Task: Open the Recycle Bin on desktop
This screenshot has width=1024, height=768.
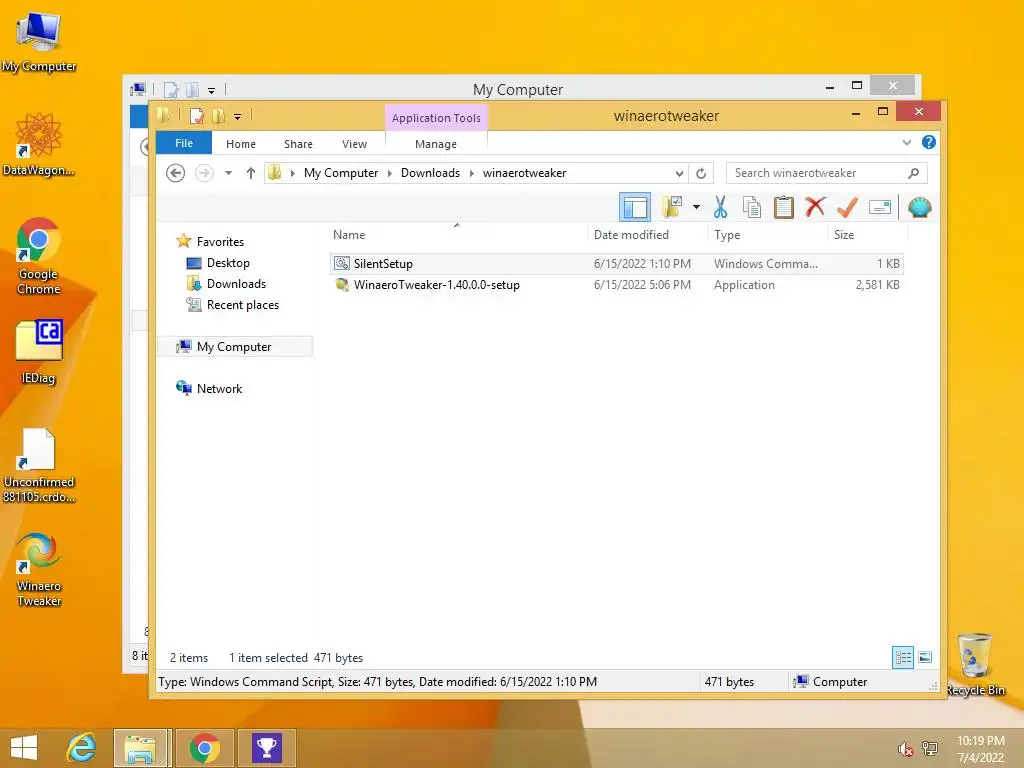Action: click(975, 664)
